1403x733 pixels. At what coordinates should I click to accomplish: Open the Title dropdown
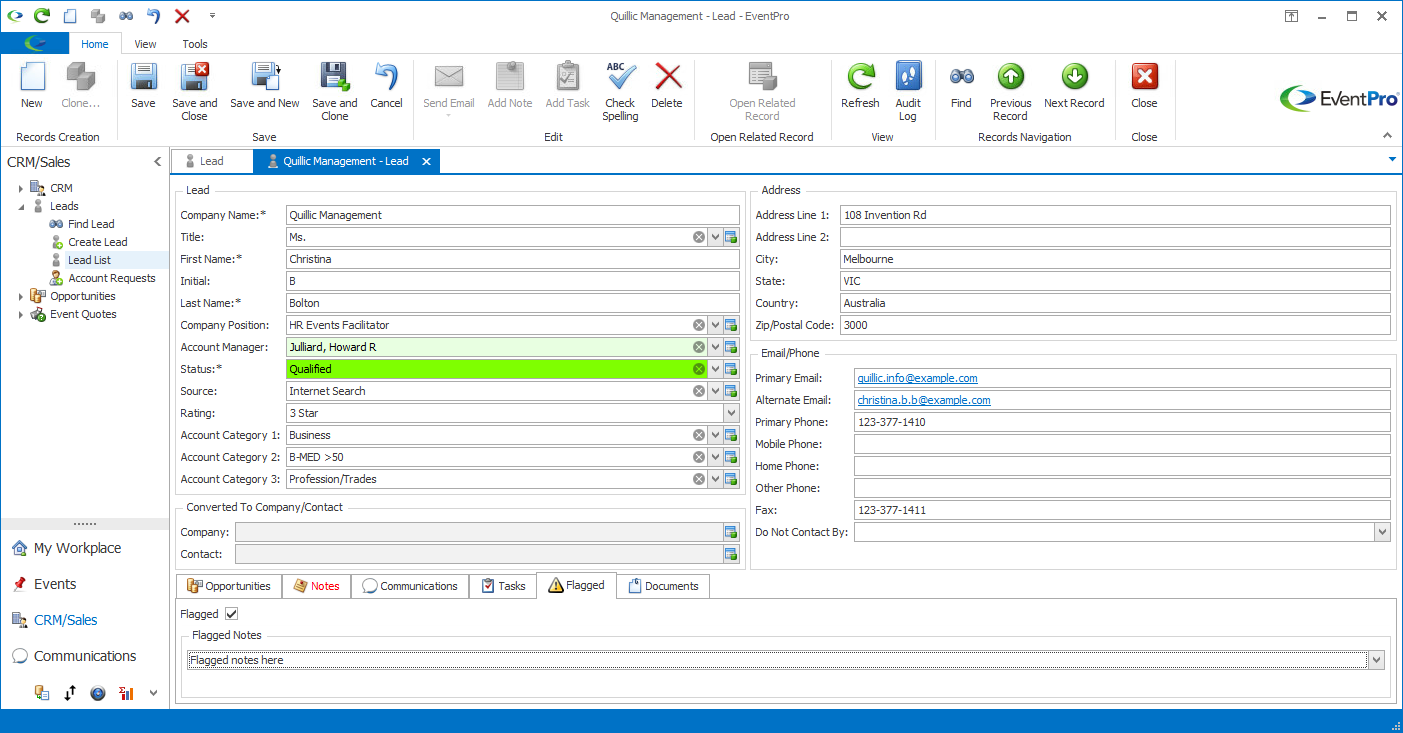tap(715, 237)
